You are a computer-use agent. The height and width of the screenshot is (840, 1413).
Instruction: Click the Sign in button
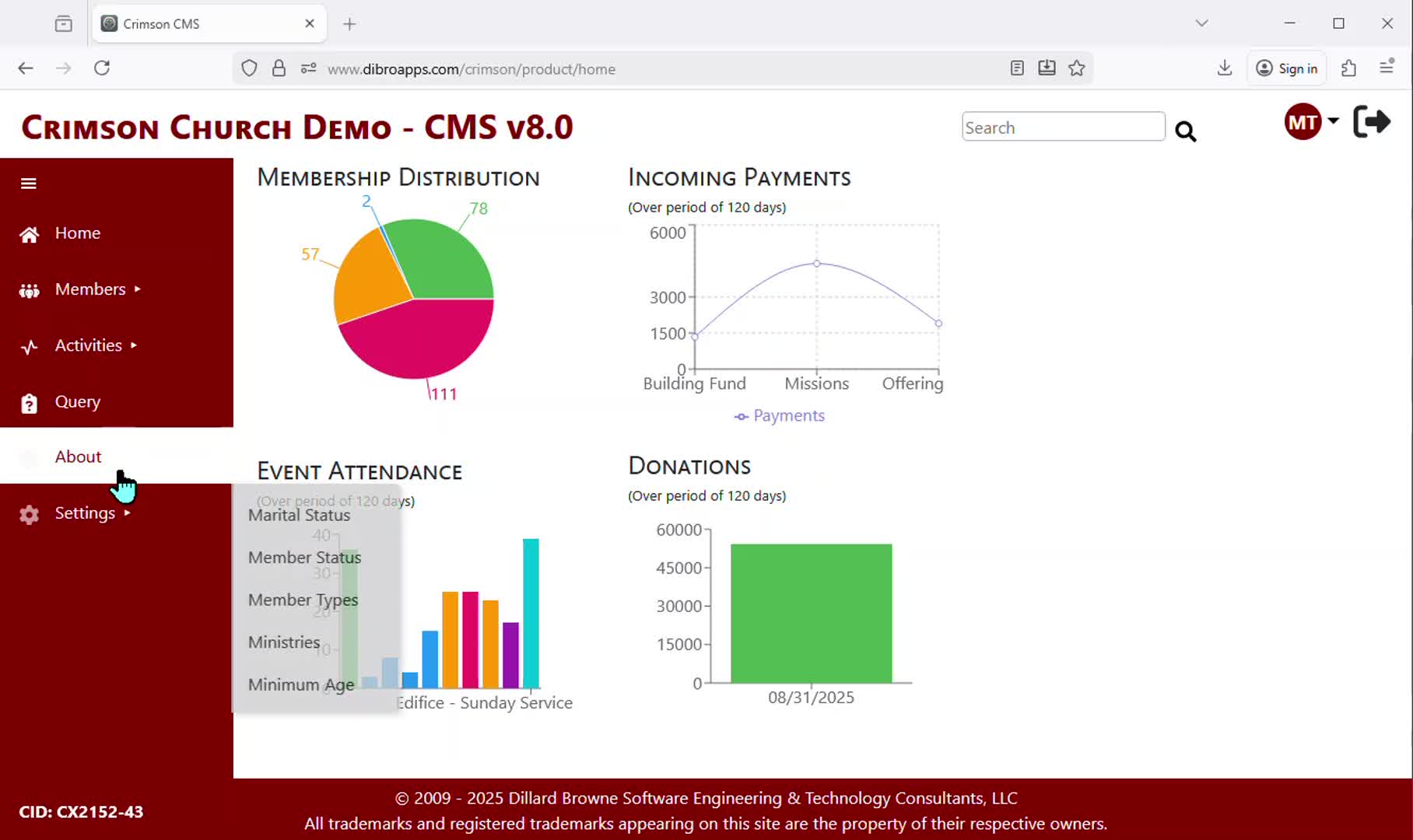[x=1288, y=68]
